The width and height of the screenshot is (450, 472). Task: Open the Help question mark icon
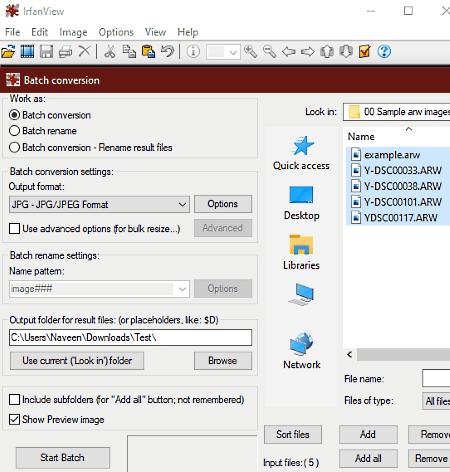coord(384,52)
